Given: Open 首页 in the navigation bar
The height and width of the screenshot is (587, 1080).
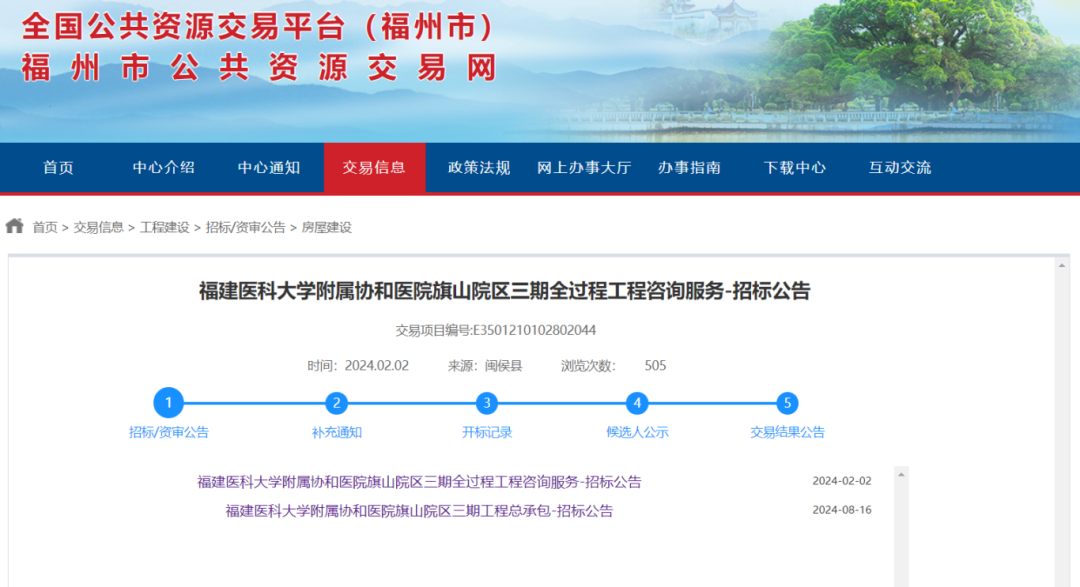Looking at the screenshot, I should tap(58, 167).
